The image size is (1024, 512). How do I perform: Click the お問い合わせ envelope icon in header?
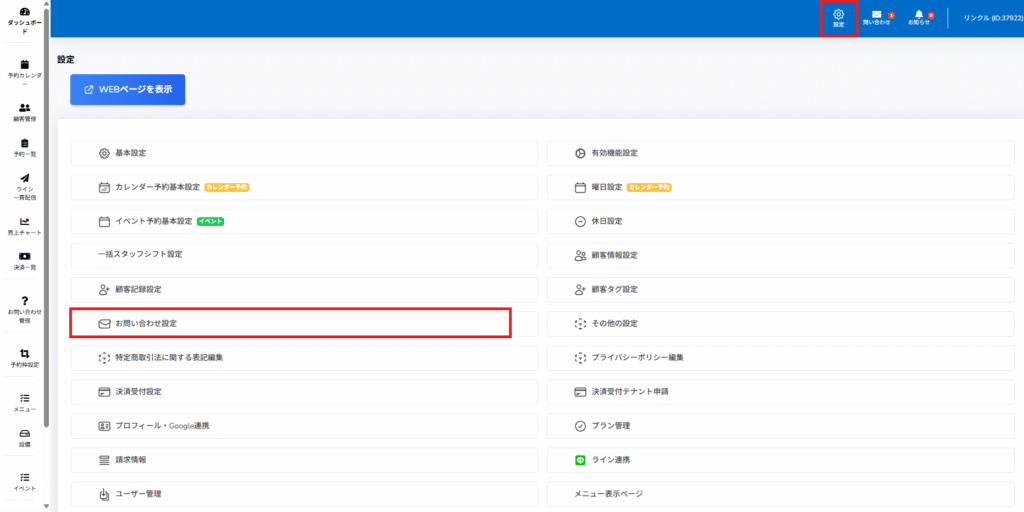[x=876, y=17]
